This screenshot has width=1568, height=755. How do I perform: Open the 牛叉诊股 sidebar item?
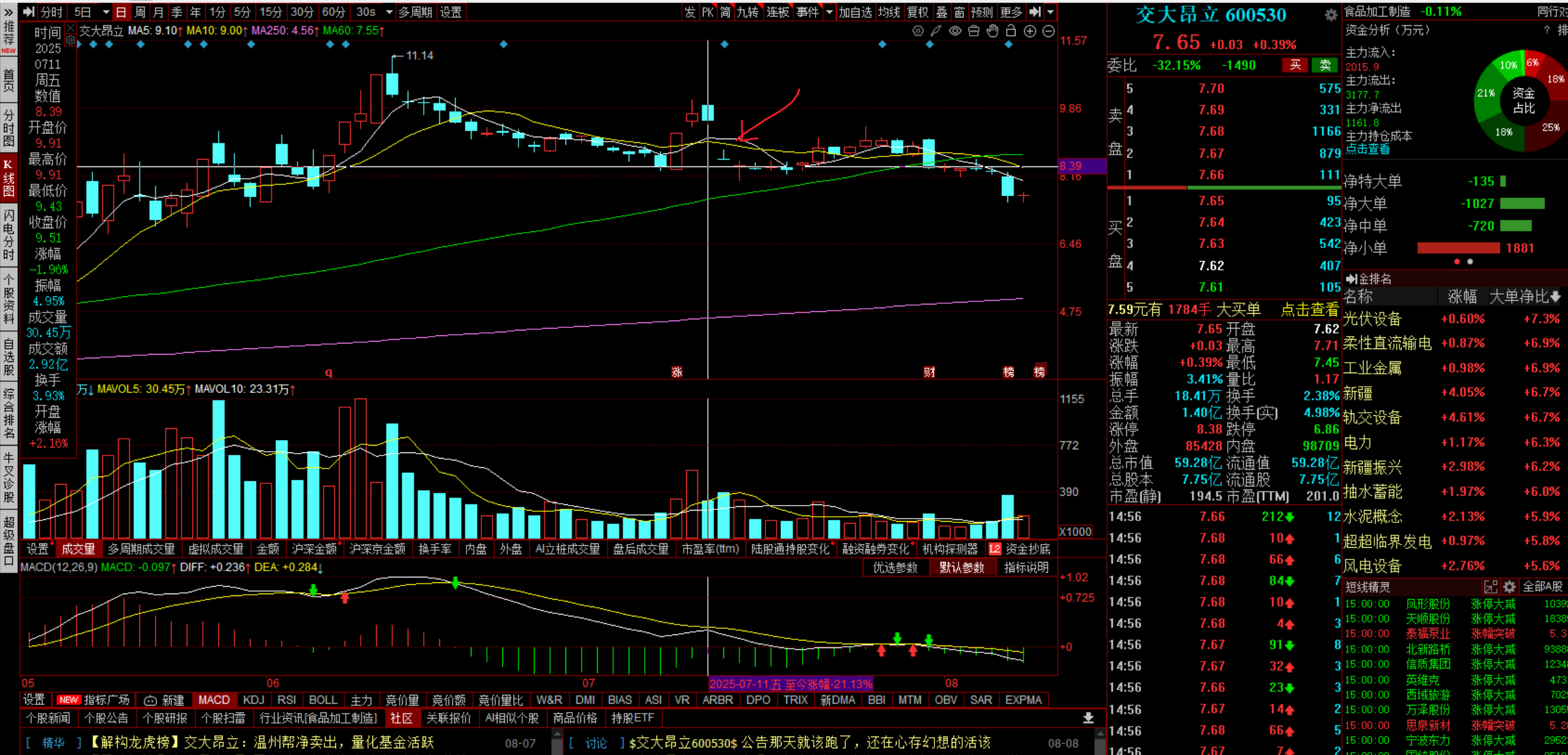click(9, 477)
